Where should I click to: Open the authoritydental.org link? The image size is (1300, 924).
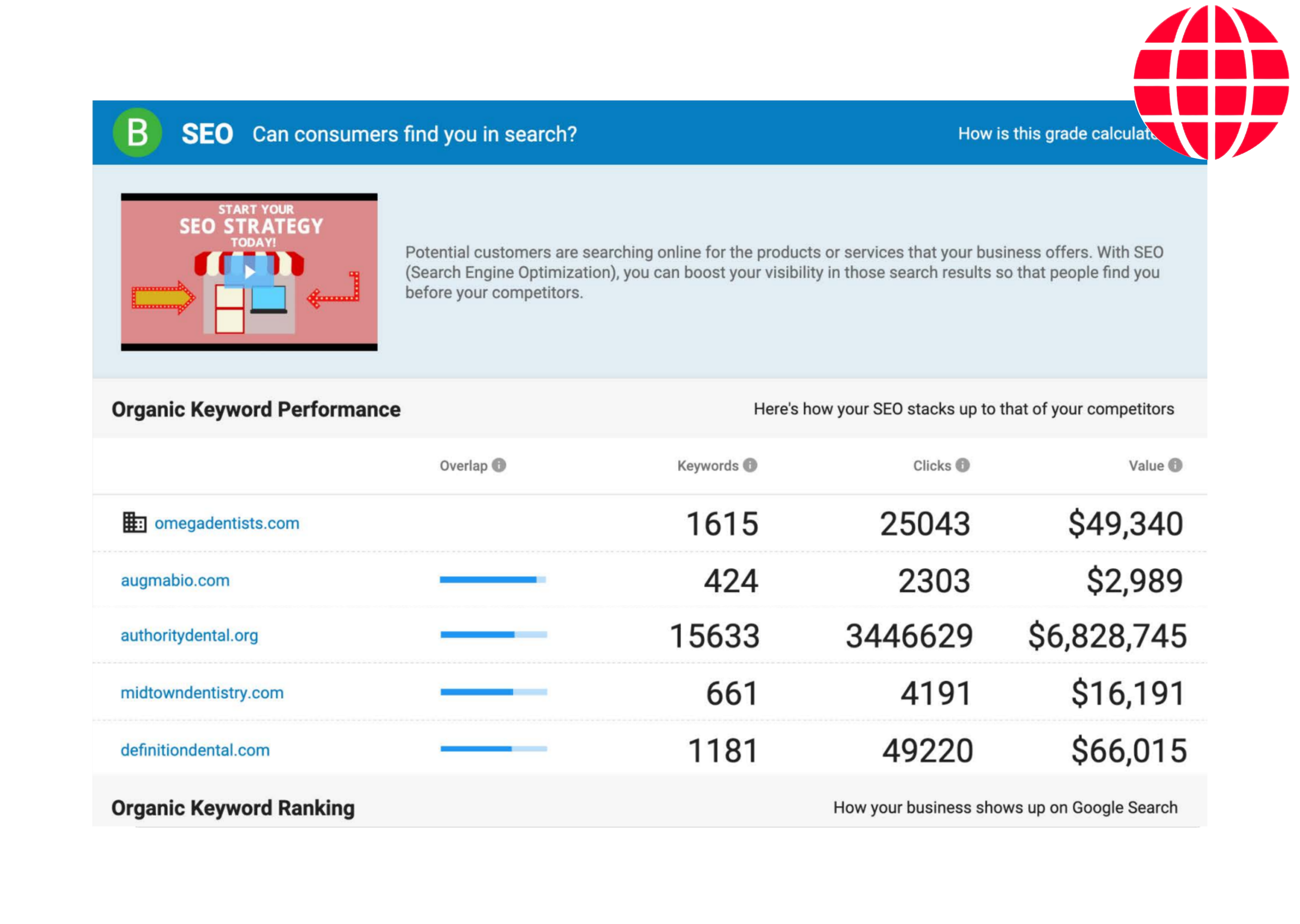point(189,636)
